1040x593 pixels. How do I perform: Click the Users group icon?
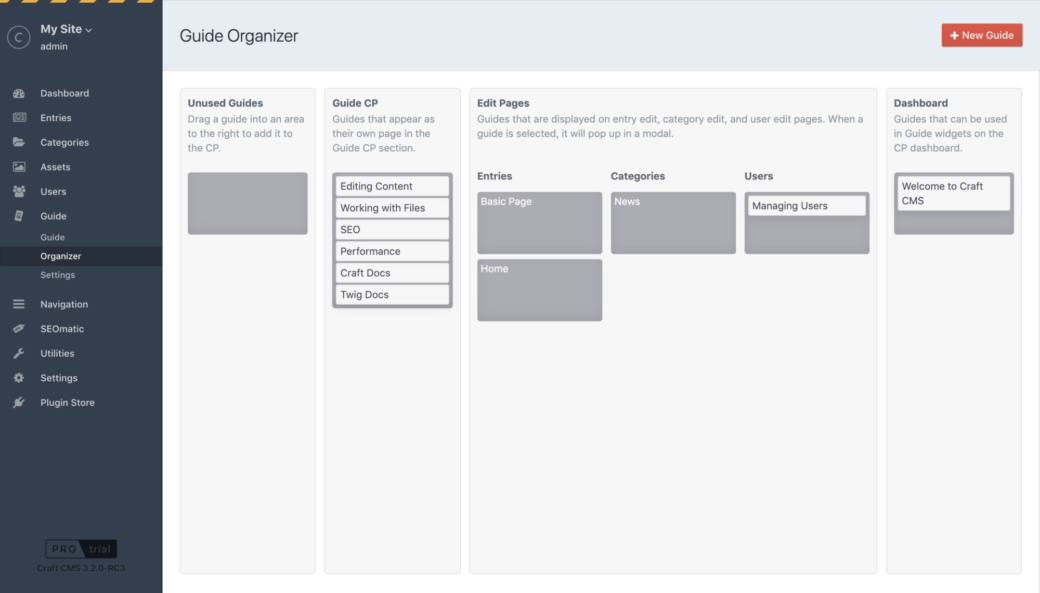coord(19,192)
